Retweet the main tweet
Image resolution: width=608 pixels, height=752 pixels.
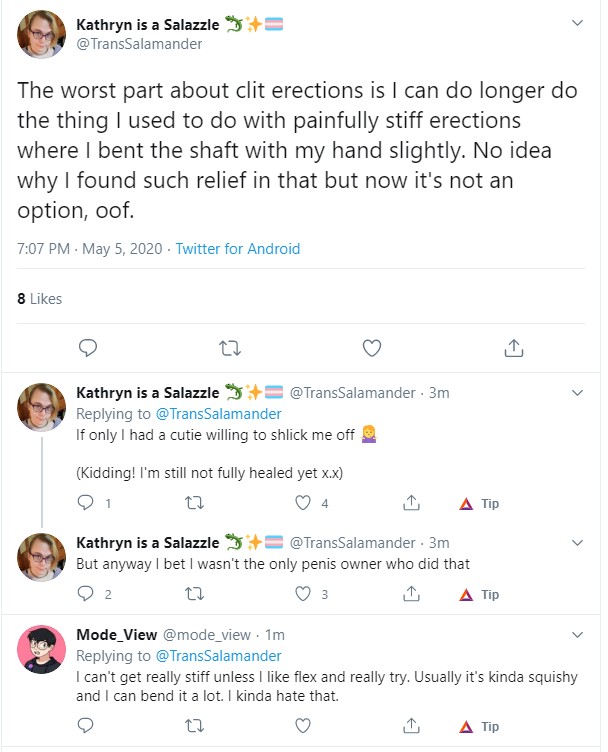tap(230, 348)
